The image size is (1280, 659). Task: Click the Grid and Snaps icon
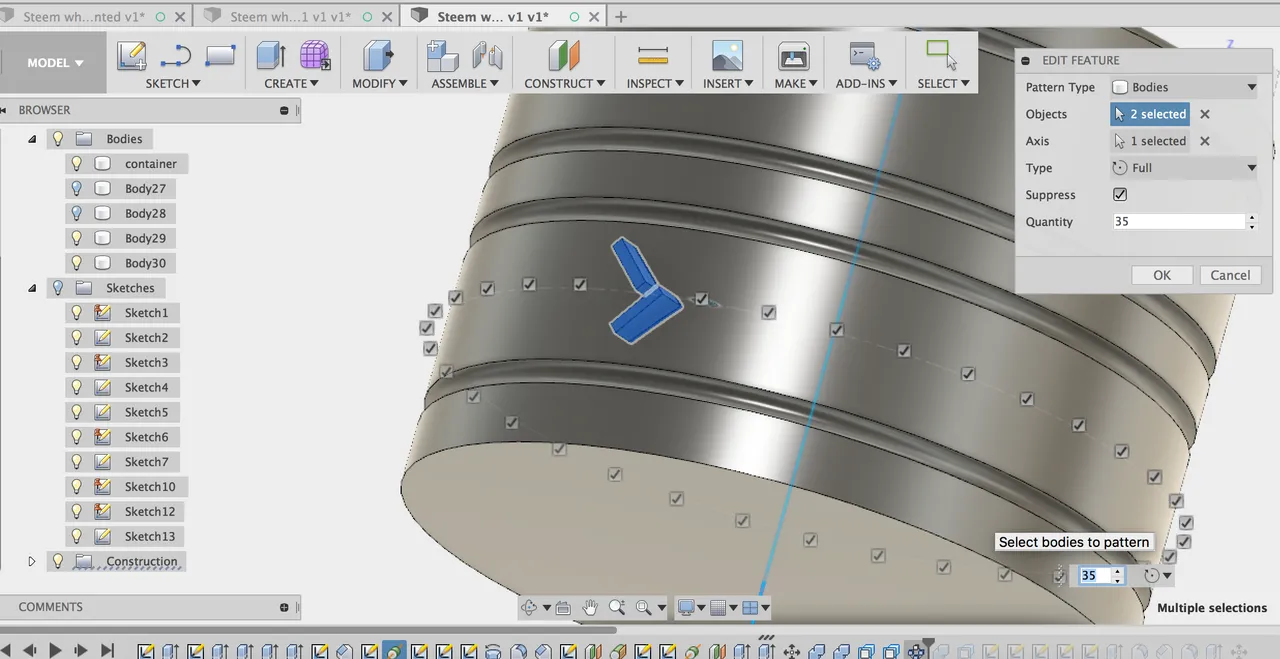717,607
